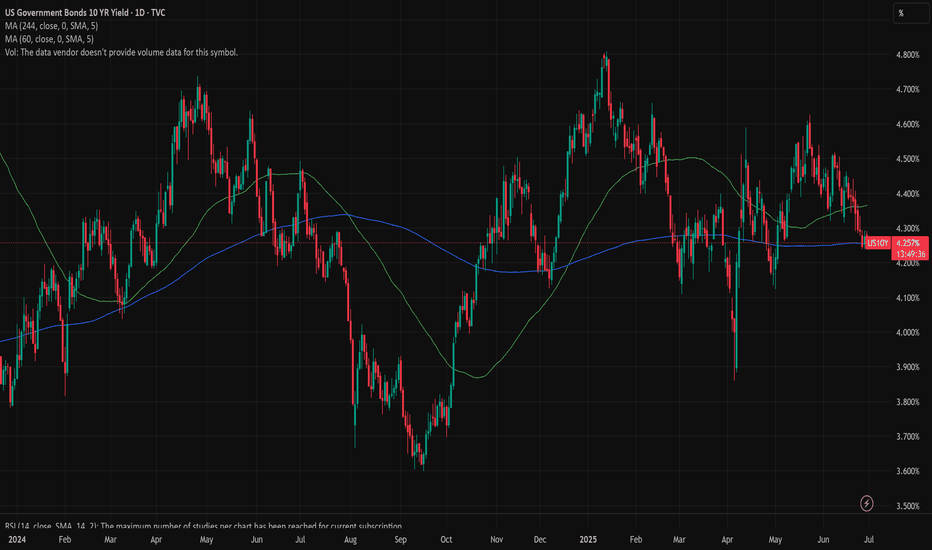Click the 3.500% price axis label
The image size is (932, 550).
coord(908,506)
